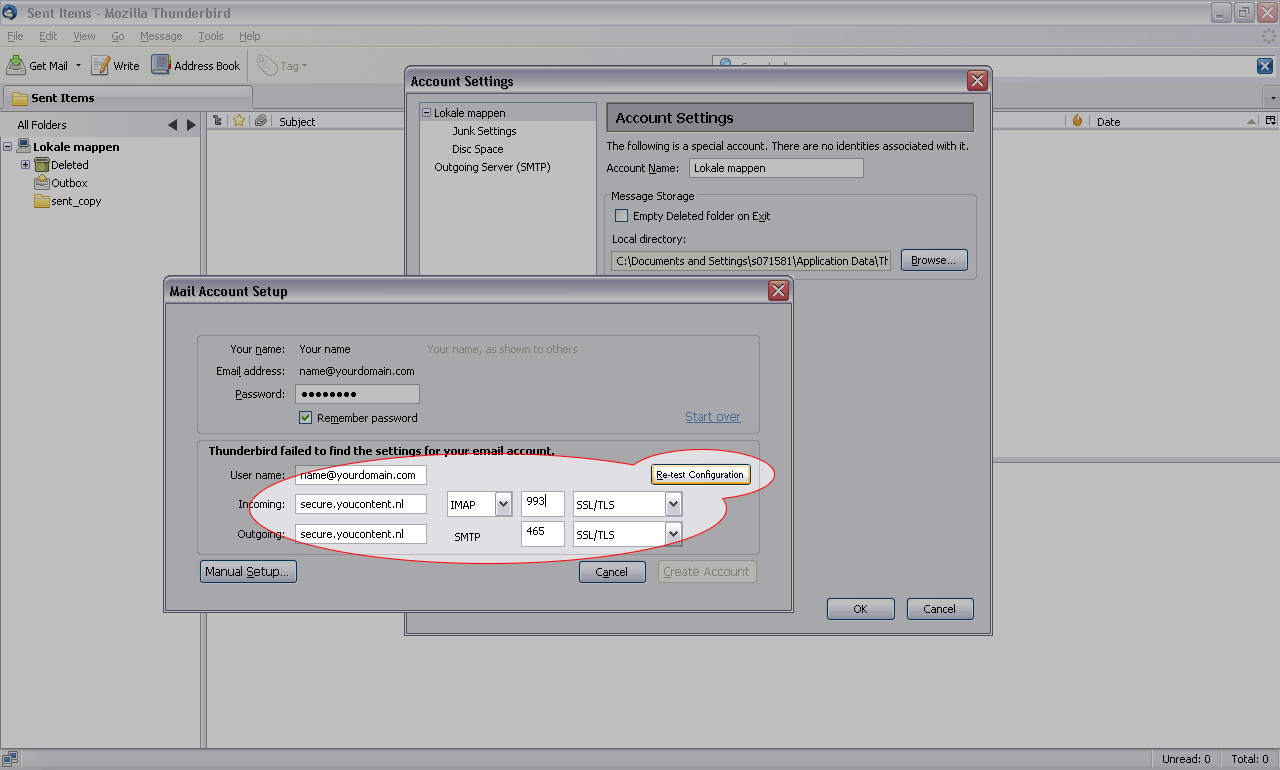1280x770 pixels.
Task: Select Outgoing Server (SMTP) in settings tree
Action: pyautogui.click(x=492, y=167)
